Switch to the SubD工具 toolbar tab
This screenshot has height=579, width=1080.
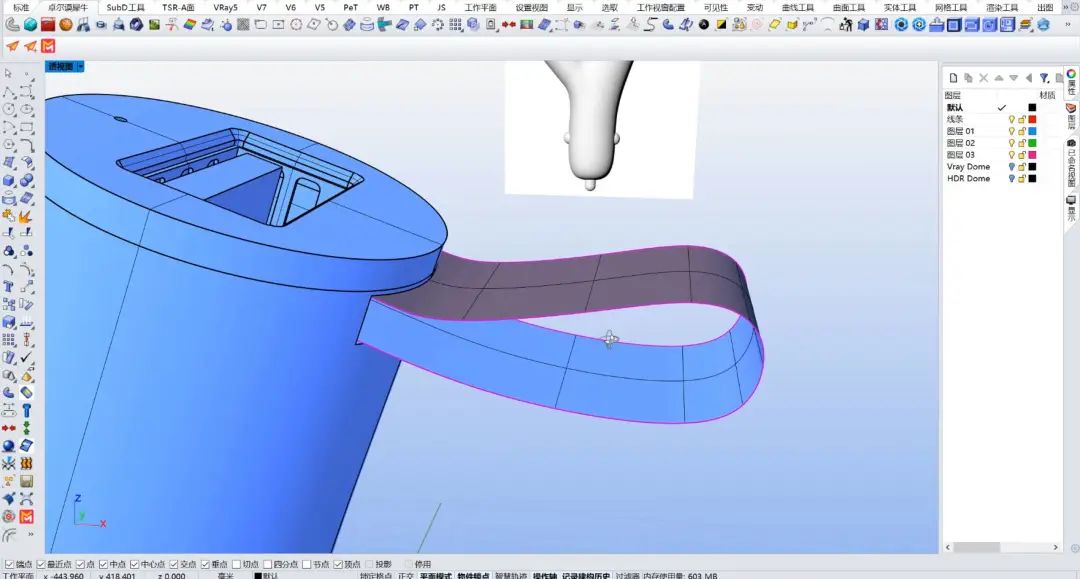click(x=125, y=7)
